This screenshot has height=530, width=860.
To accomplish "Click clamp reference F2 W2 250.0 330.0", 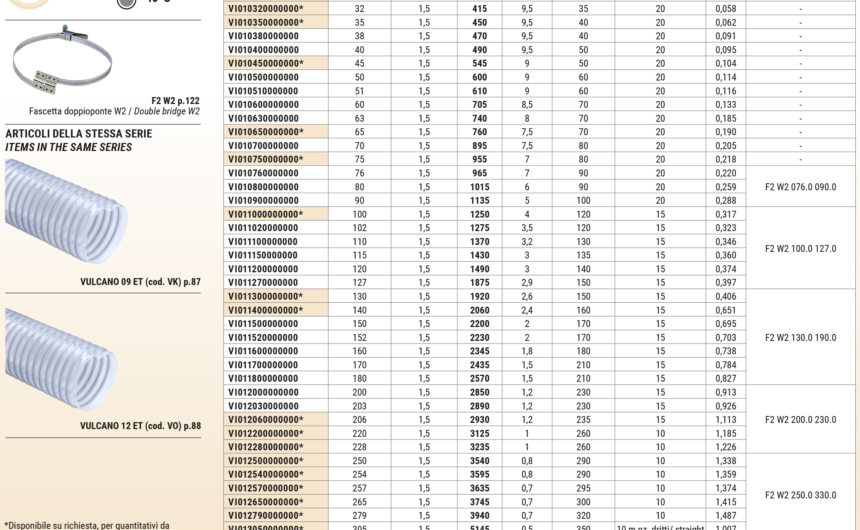I will click(x=800, y=495).
